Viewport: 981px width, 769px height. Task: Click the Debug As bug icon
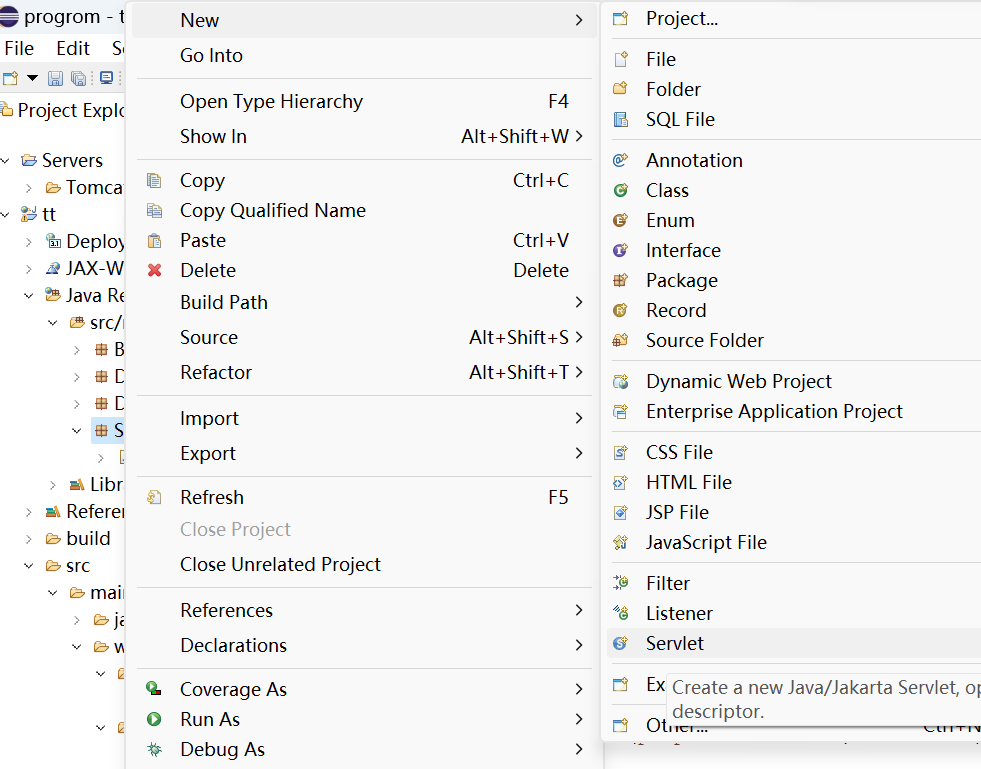point(154,749)
